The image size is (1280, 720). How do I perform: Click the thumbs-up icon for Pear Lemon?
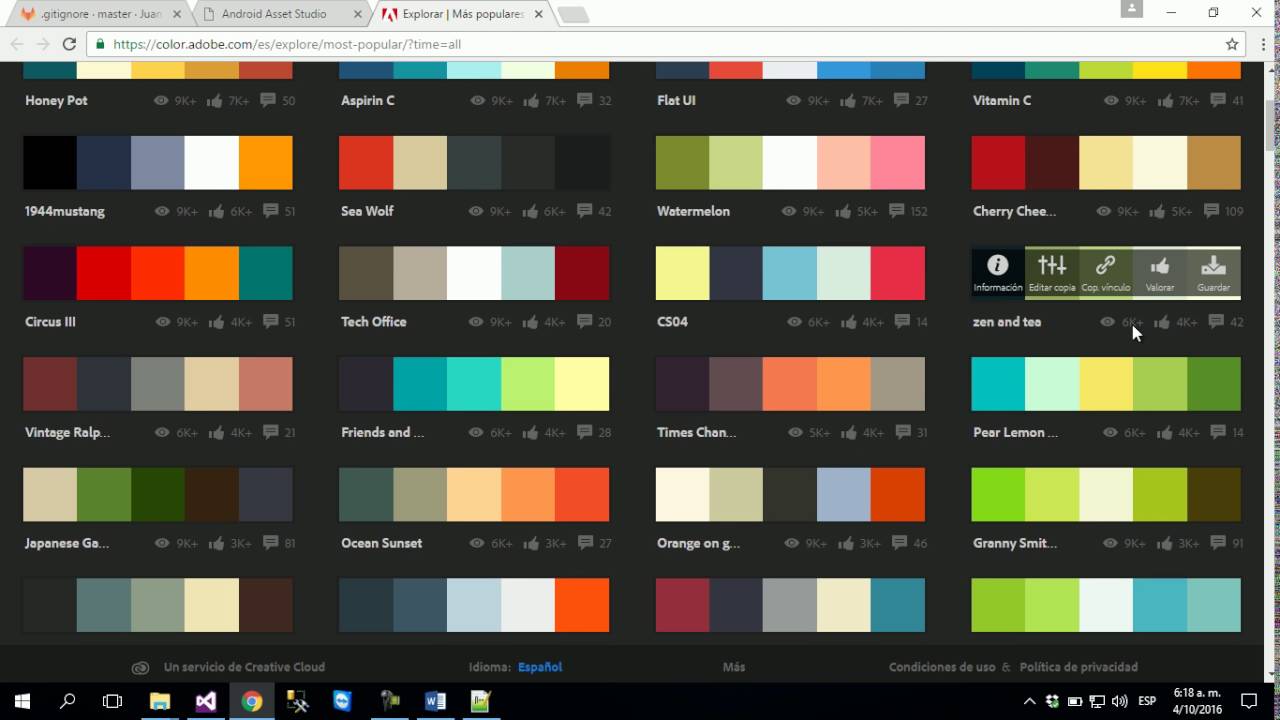[x=1163, y=433]
